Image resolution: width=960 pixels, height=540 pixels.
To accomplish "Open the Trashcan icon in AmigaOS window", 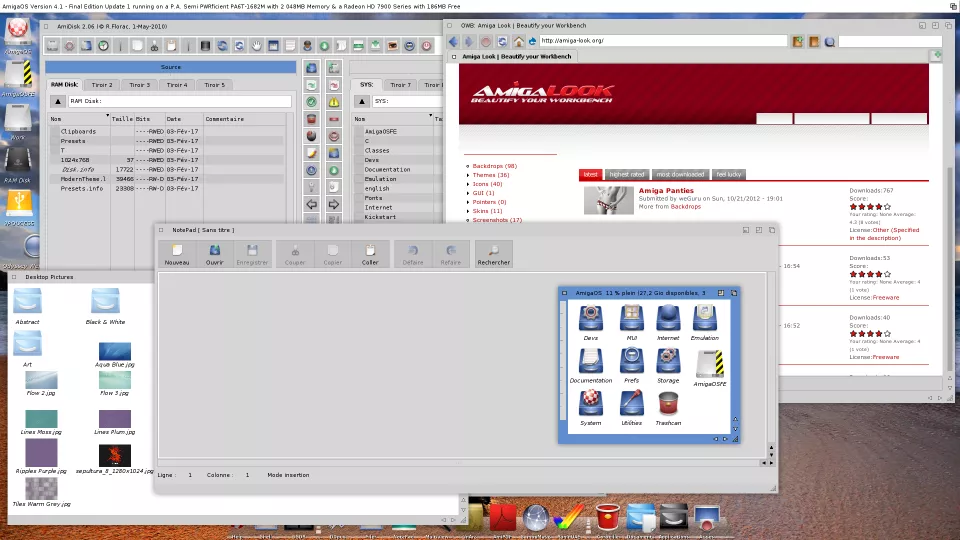I will pyautogui.click(x=668, y=404).
